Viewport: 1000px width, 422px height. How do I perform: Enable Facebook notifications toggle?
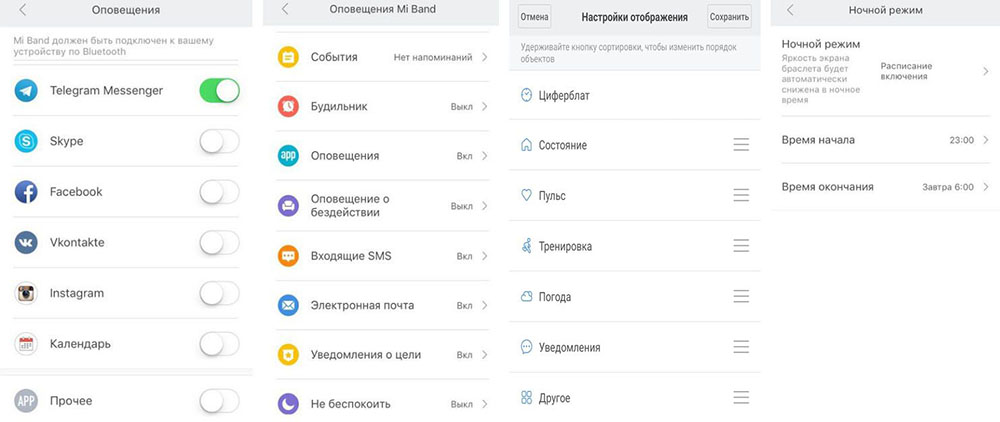[x=219, y=192]
